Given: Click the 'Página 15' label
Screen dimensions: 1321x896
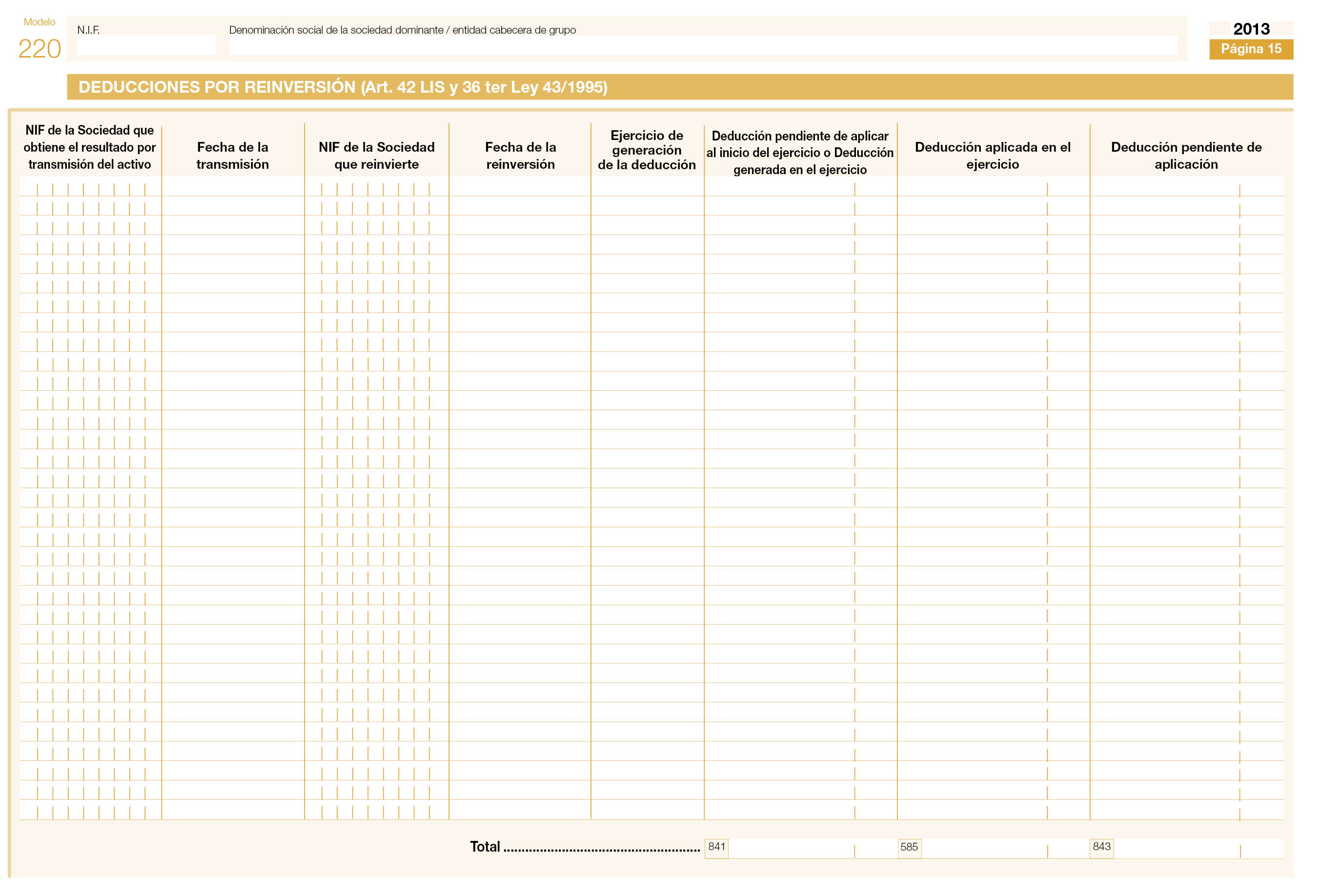Looking at the screenshot, I should 1251,49.
